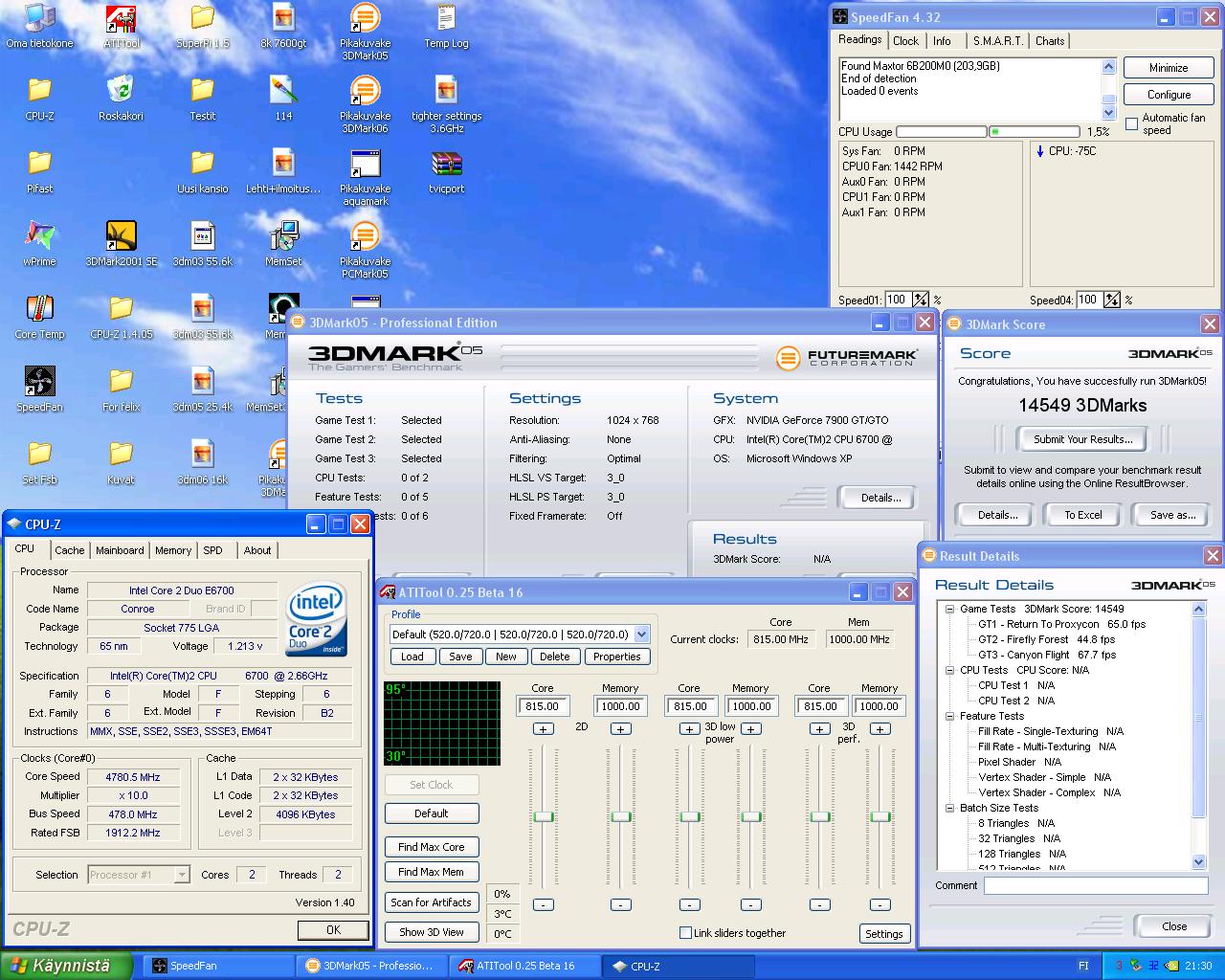Click the SpeedFan Configure button

[x=1169, y=95]
